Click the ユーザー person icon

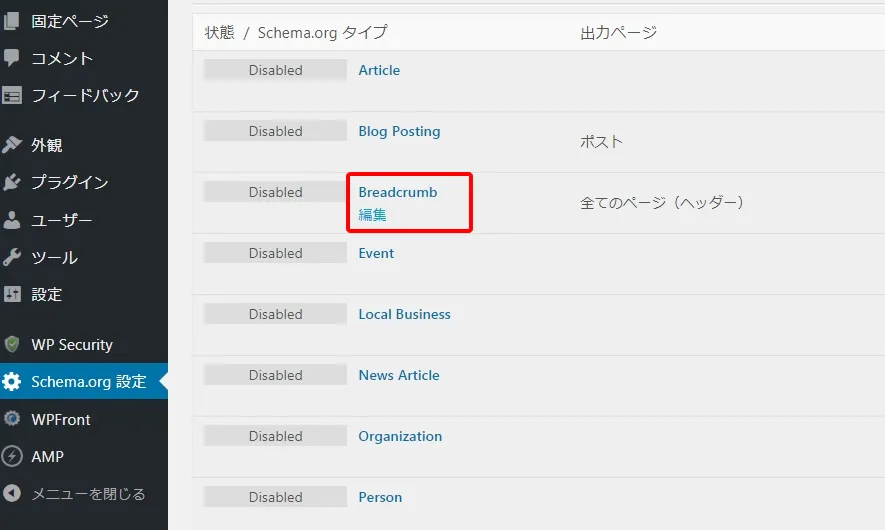tap(11, 220)
